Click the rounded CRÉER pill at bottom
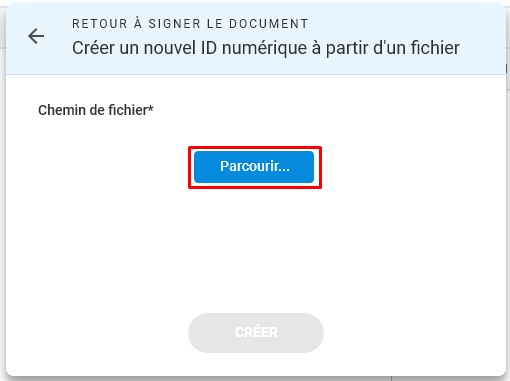 256,333
